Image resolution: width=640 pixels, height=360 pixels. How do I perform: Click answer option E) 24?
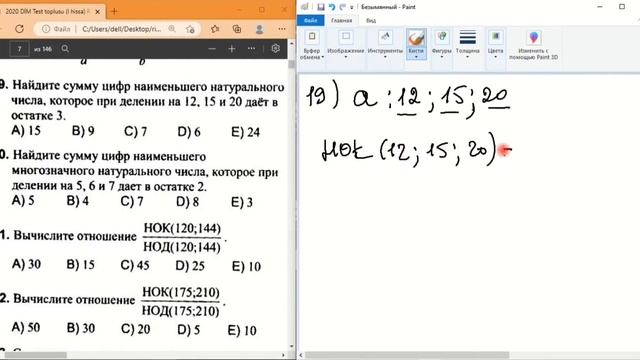(246, 132)
